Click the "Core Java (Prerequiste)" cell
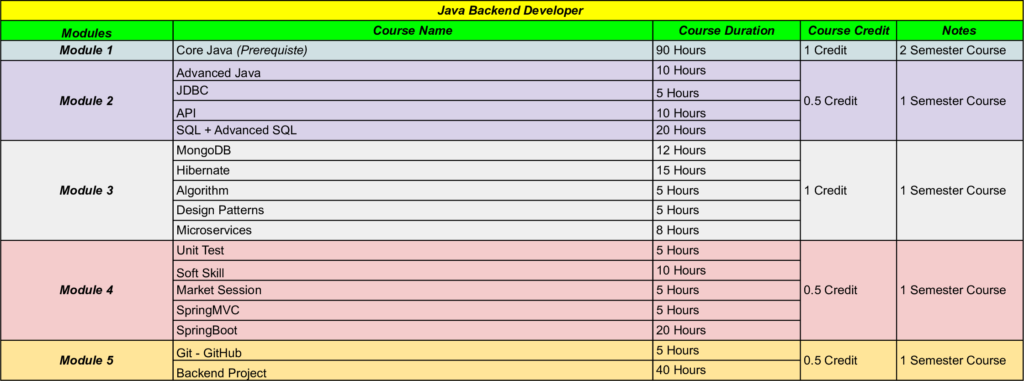The width and height of the screenshot is (1024, 381). pyautogui.click(x=413, y=51)
